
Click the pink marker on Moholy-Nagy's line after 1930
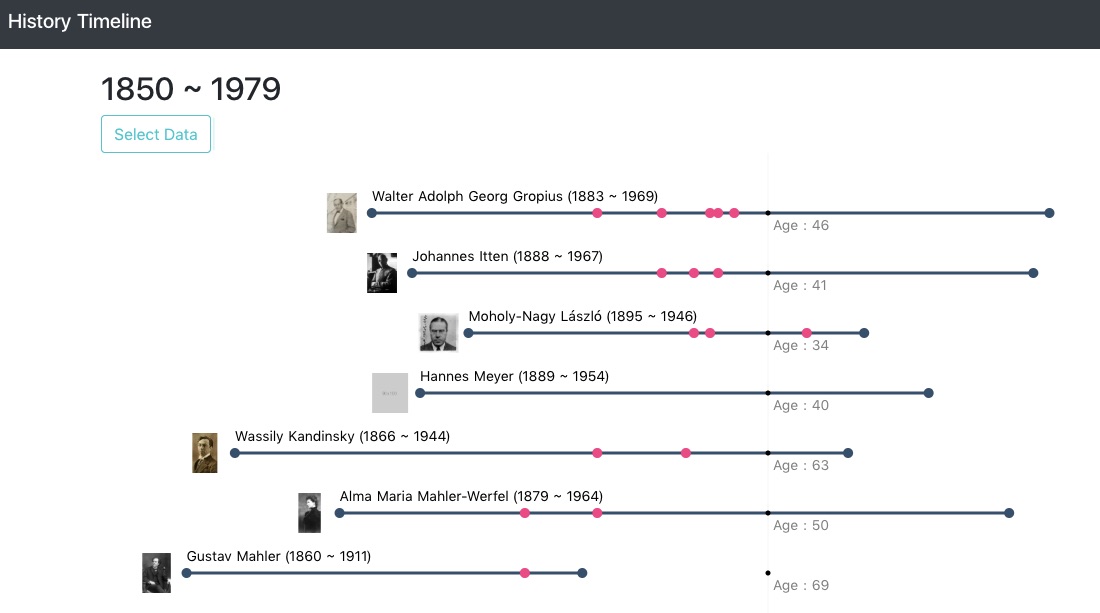coord(806,332)
